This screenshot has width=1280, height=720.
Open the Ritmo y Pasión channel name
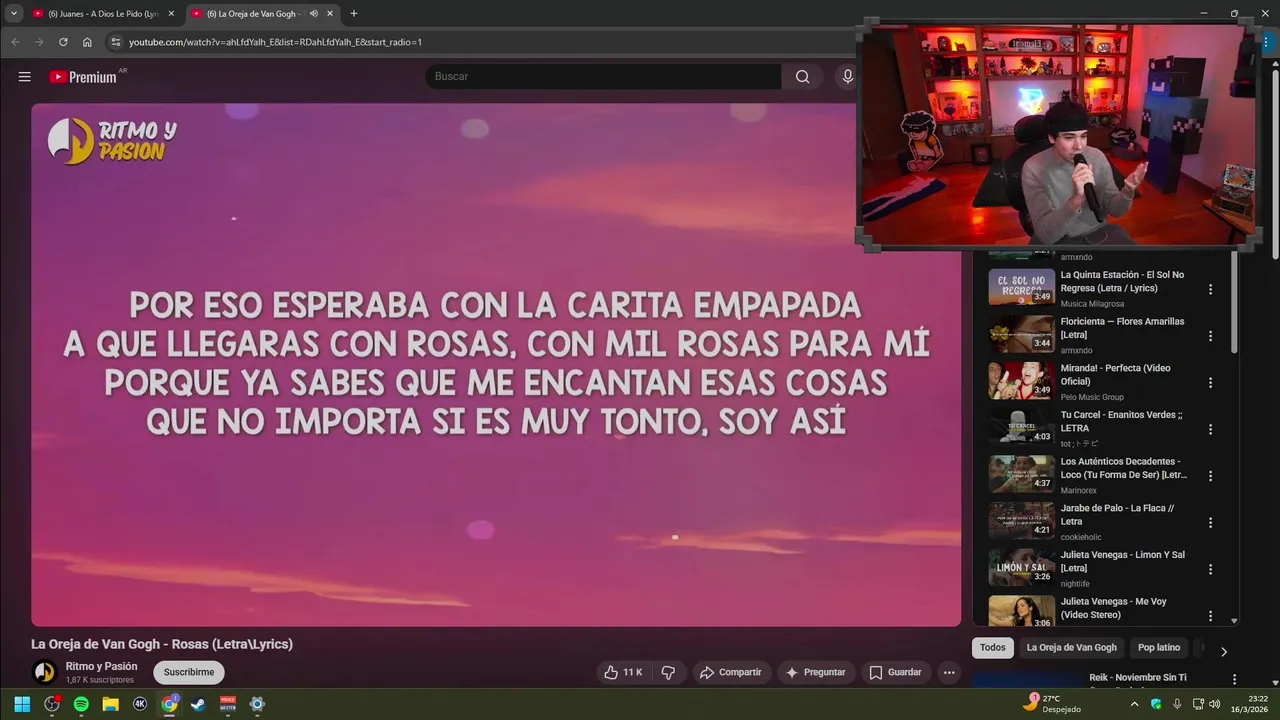click(x=102, y=666)
